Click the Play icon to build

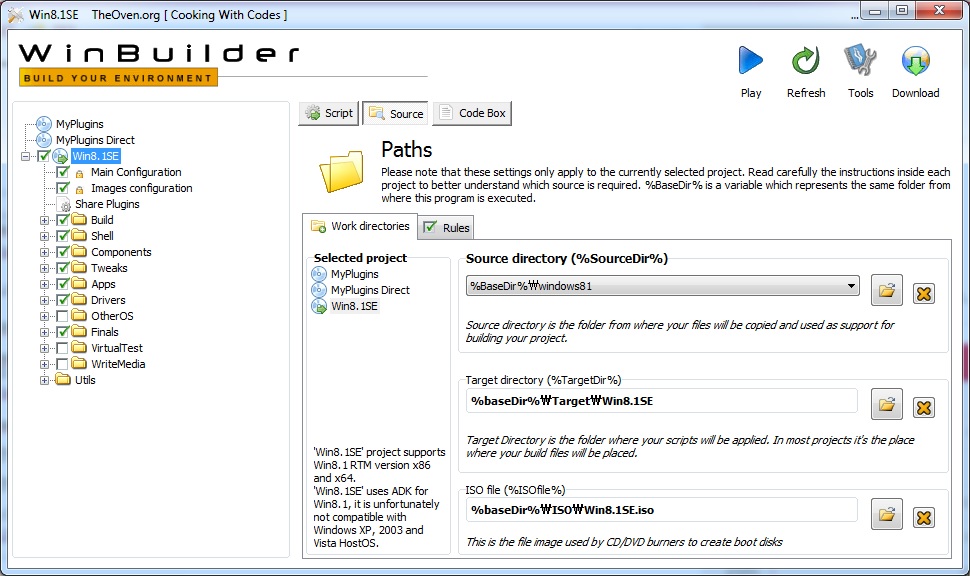coord(750,61)
